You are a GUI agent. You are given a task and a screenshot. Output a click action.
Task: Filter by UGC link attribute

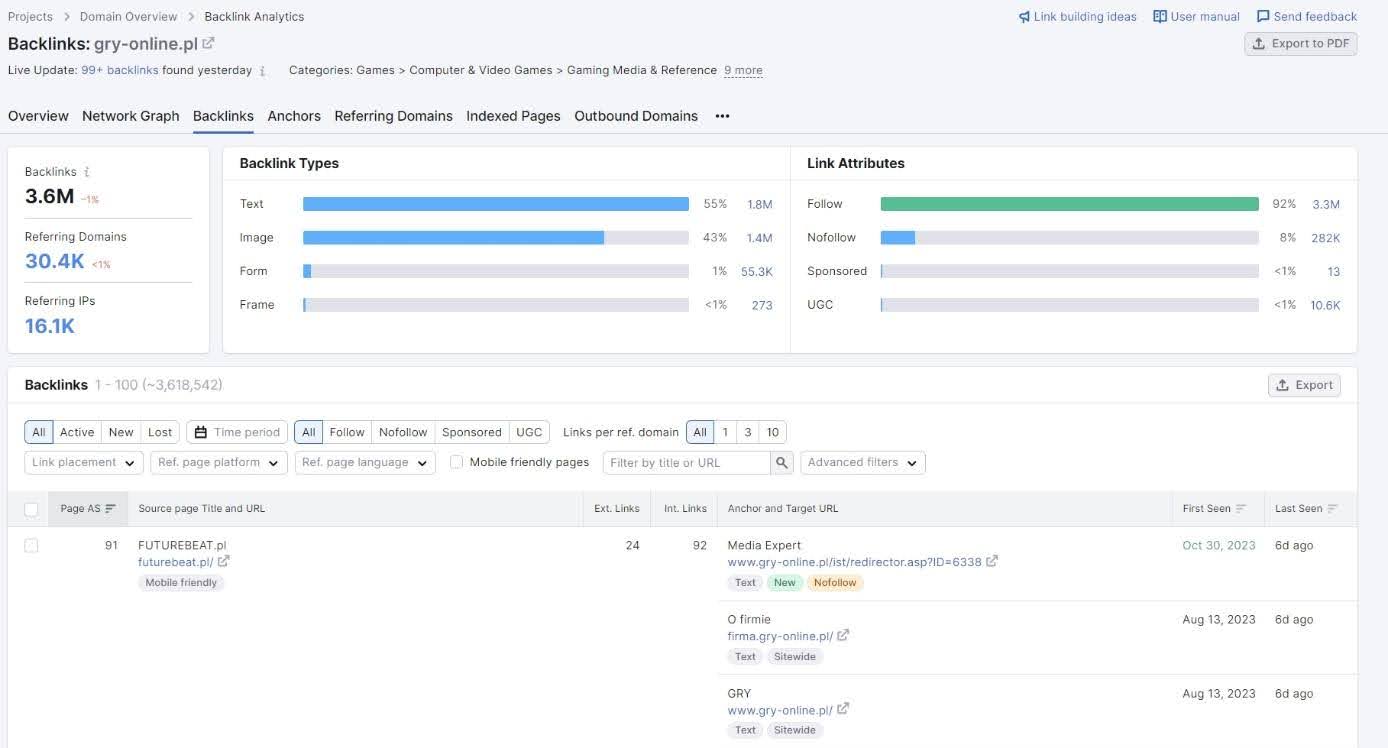coord(529,432)
